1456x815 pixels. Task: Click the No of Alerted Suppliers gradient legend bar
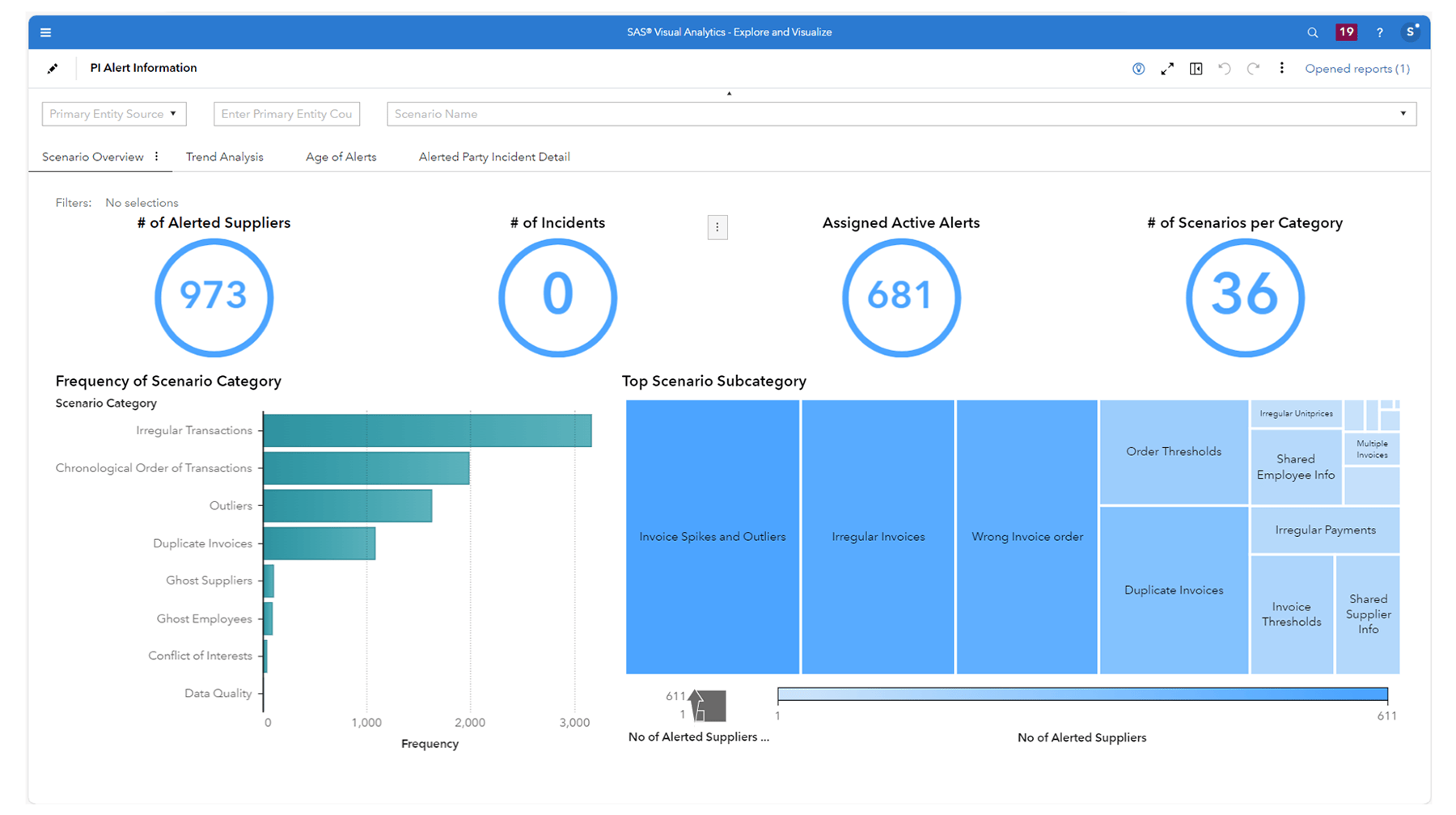[x=1081, y=695]
